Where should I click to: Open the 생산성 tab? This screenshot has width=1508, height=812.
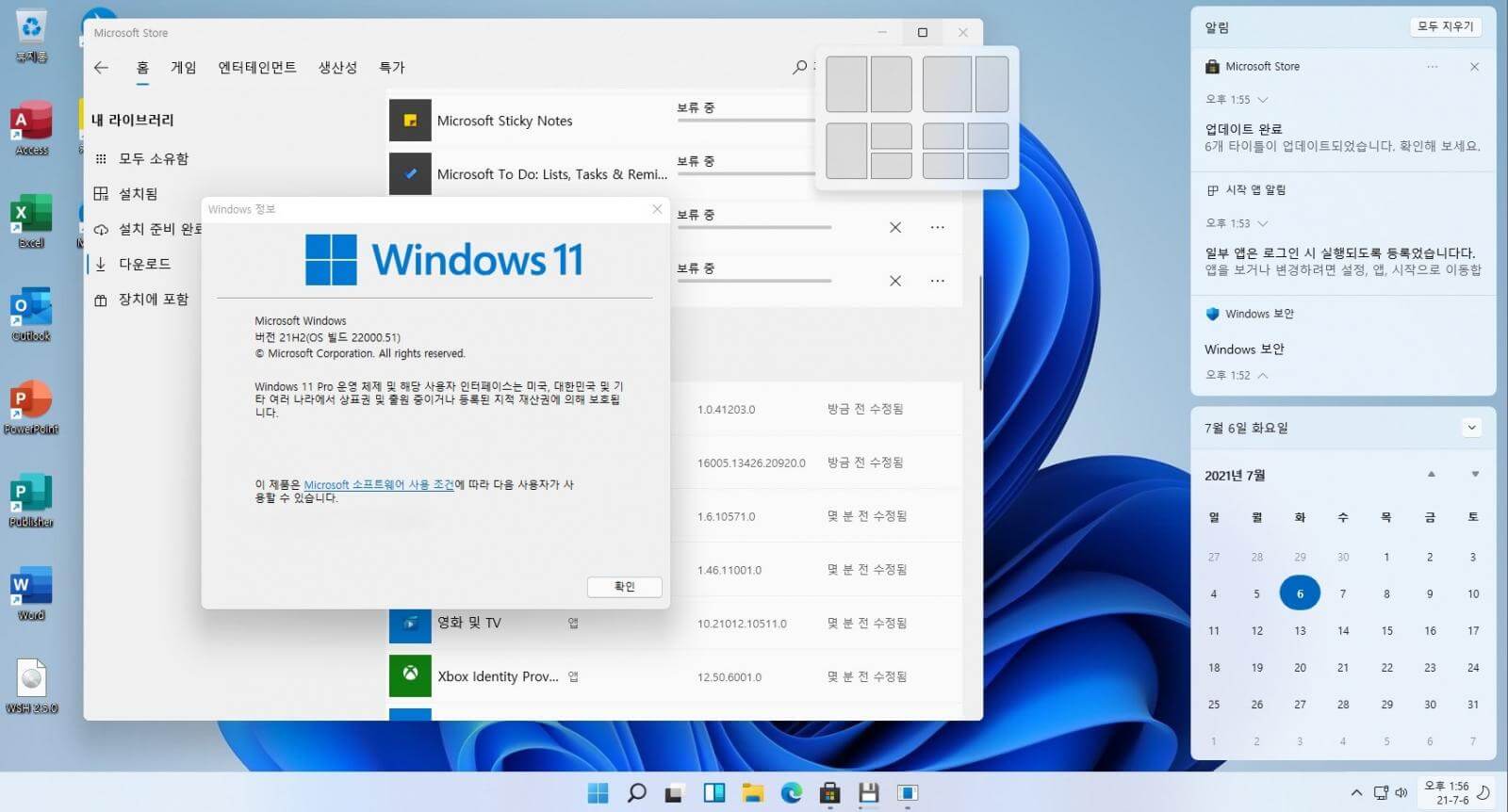click(x=337, y=68)
